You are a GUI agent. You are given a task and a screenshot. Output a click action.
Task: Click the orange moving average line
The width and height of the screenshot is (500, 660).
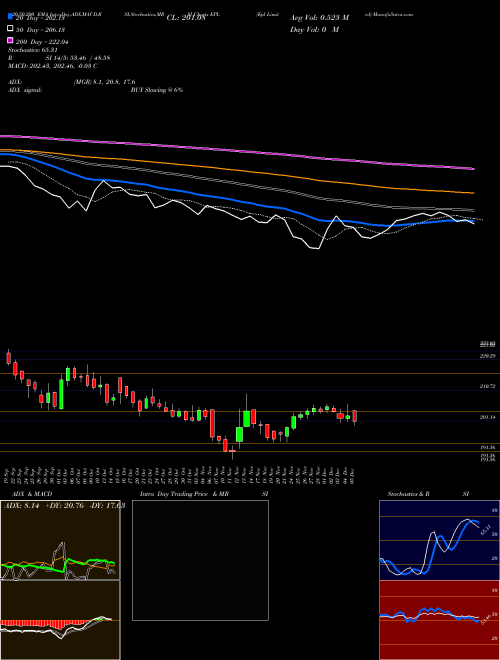[236, 170]
